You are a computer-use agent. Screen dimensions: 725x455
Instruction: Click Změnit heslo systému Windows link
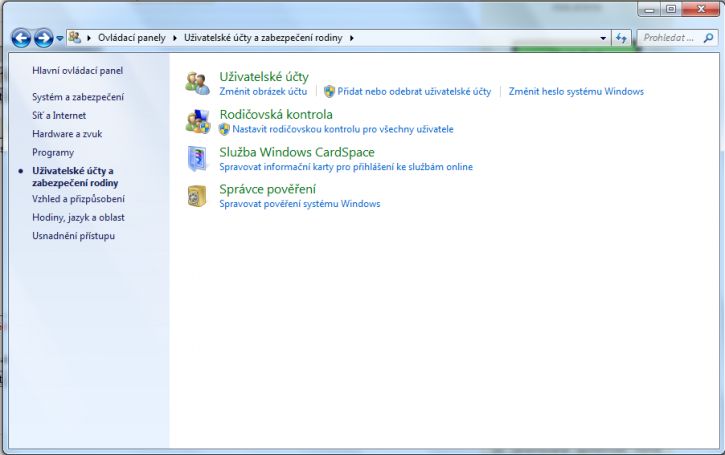click(x=576, y=92)
